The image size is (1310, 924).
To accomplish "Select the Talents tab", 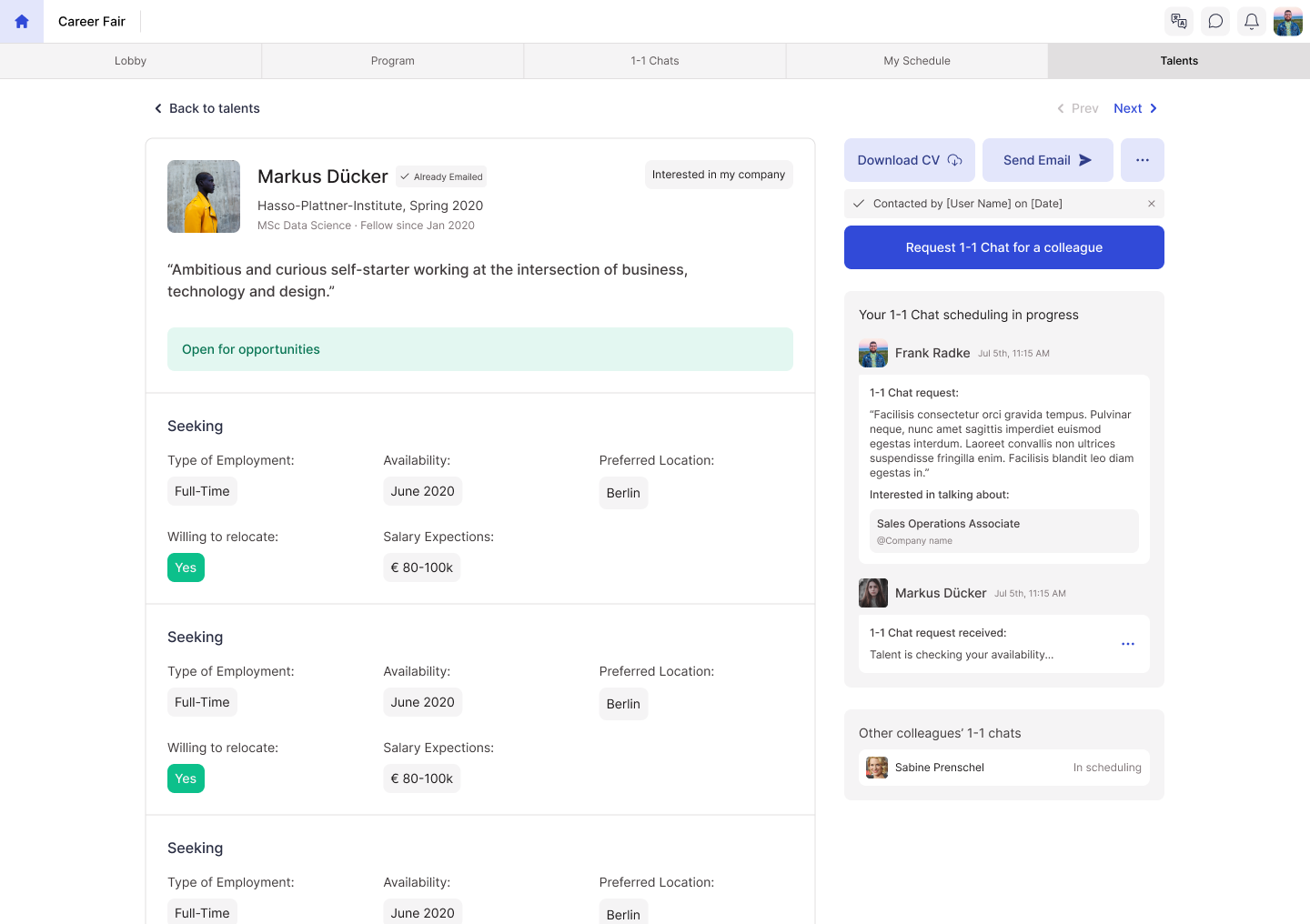I will (x=1179, y=61).
